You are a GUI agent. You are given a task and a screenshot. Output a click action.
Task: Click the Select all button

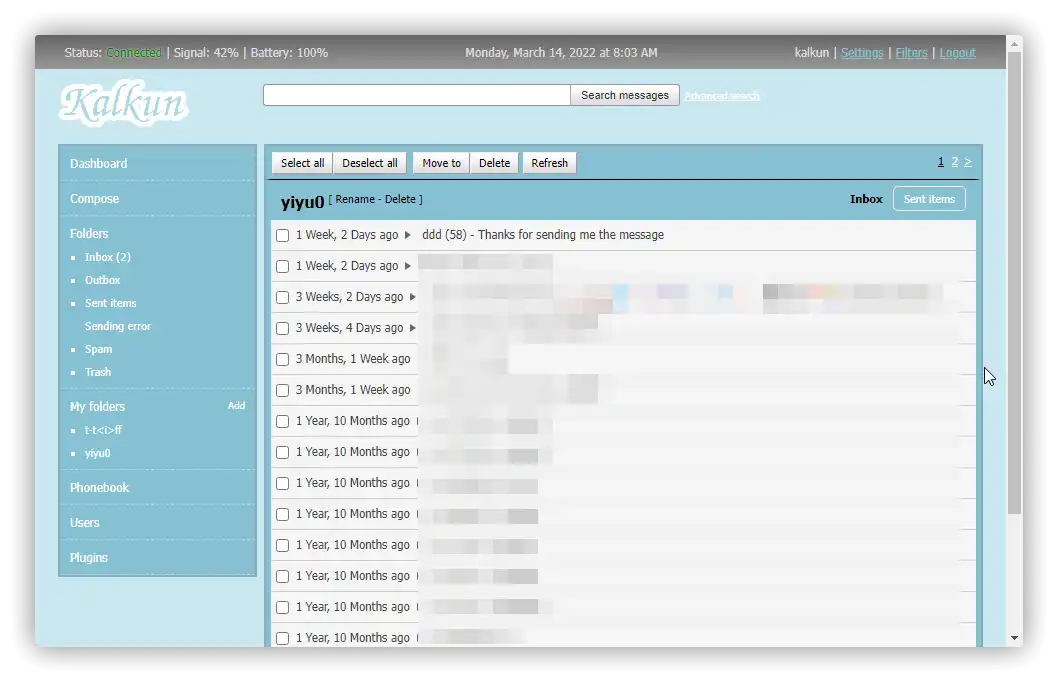point(302,163)
